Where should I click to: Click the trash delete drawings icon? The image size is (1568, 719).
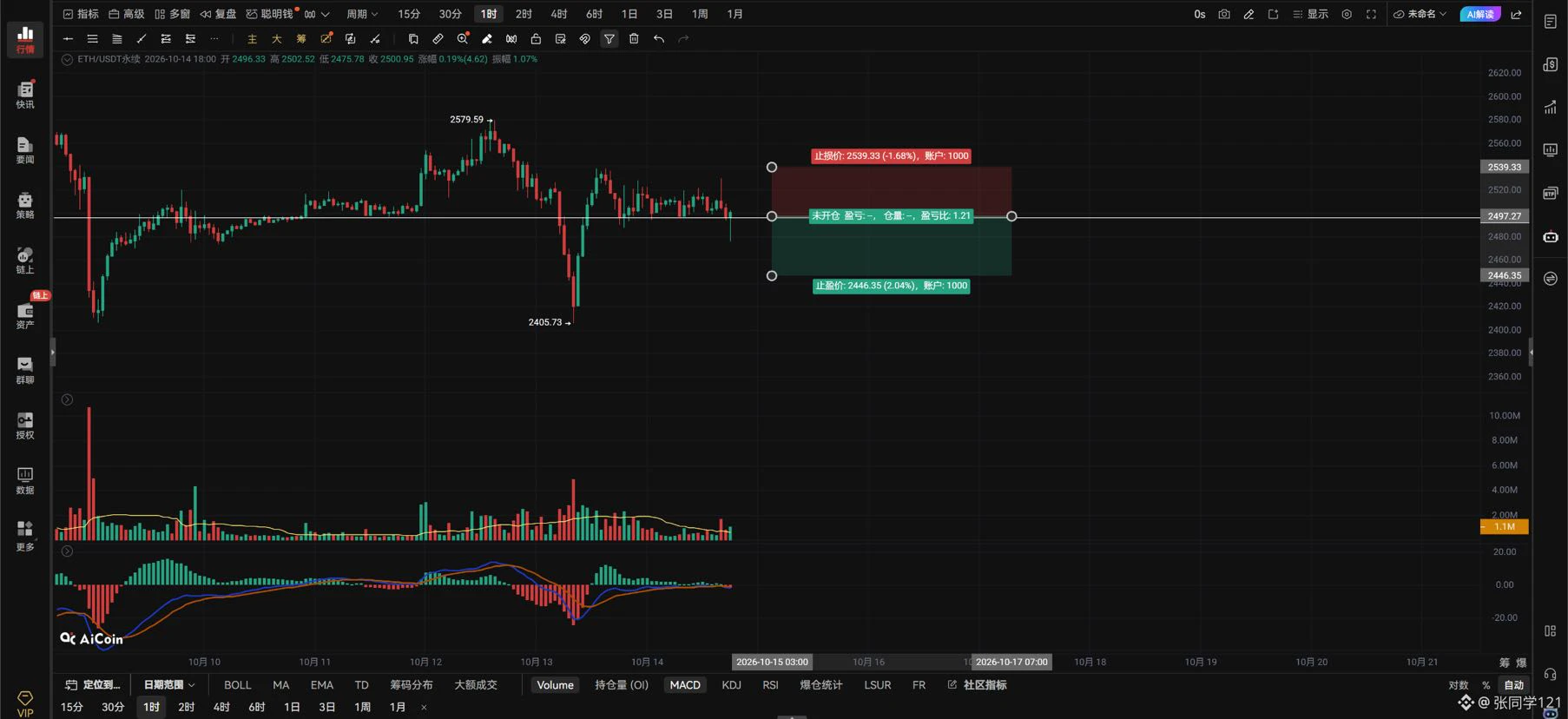tap(634, 38)
